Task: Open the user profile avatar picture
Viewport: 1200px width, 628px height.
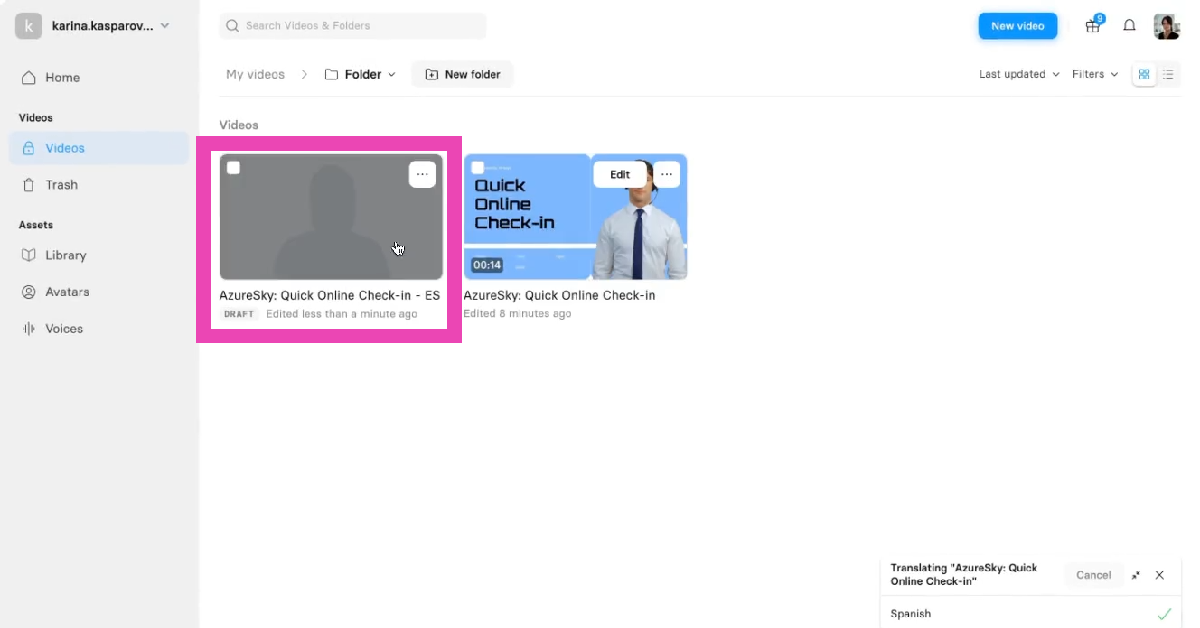Action: [1167, 26]
